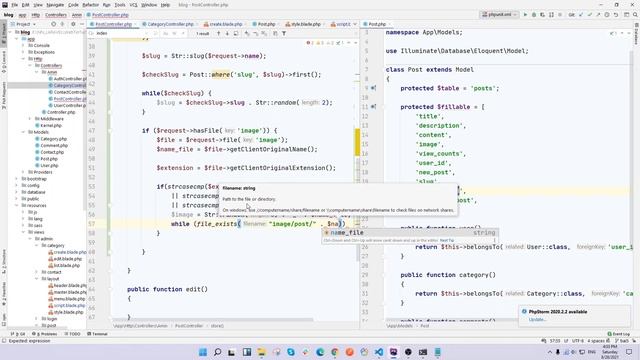Viewport: 640px width, 360px height.
Task: Open Search Everywhere magnifier in toolbar
Action: pyautogui.click(x=636, y=15)
